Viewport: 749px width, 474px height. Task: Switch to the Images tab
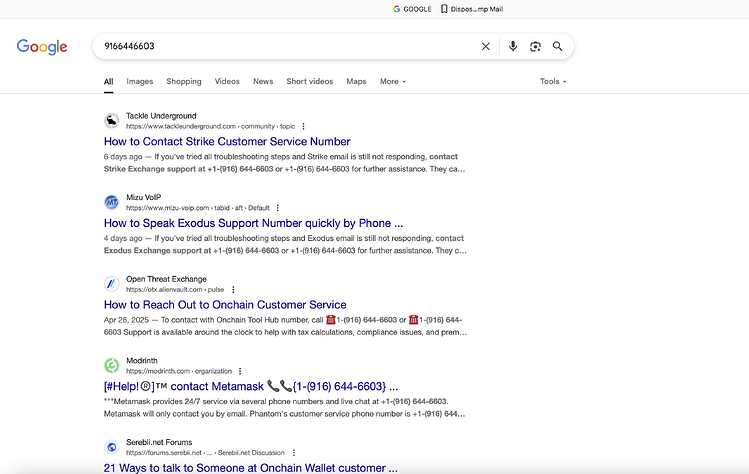tap(139, 81)
